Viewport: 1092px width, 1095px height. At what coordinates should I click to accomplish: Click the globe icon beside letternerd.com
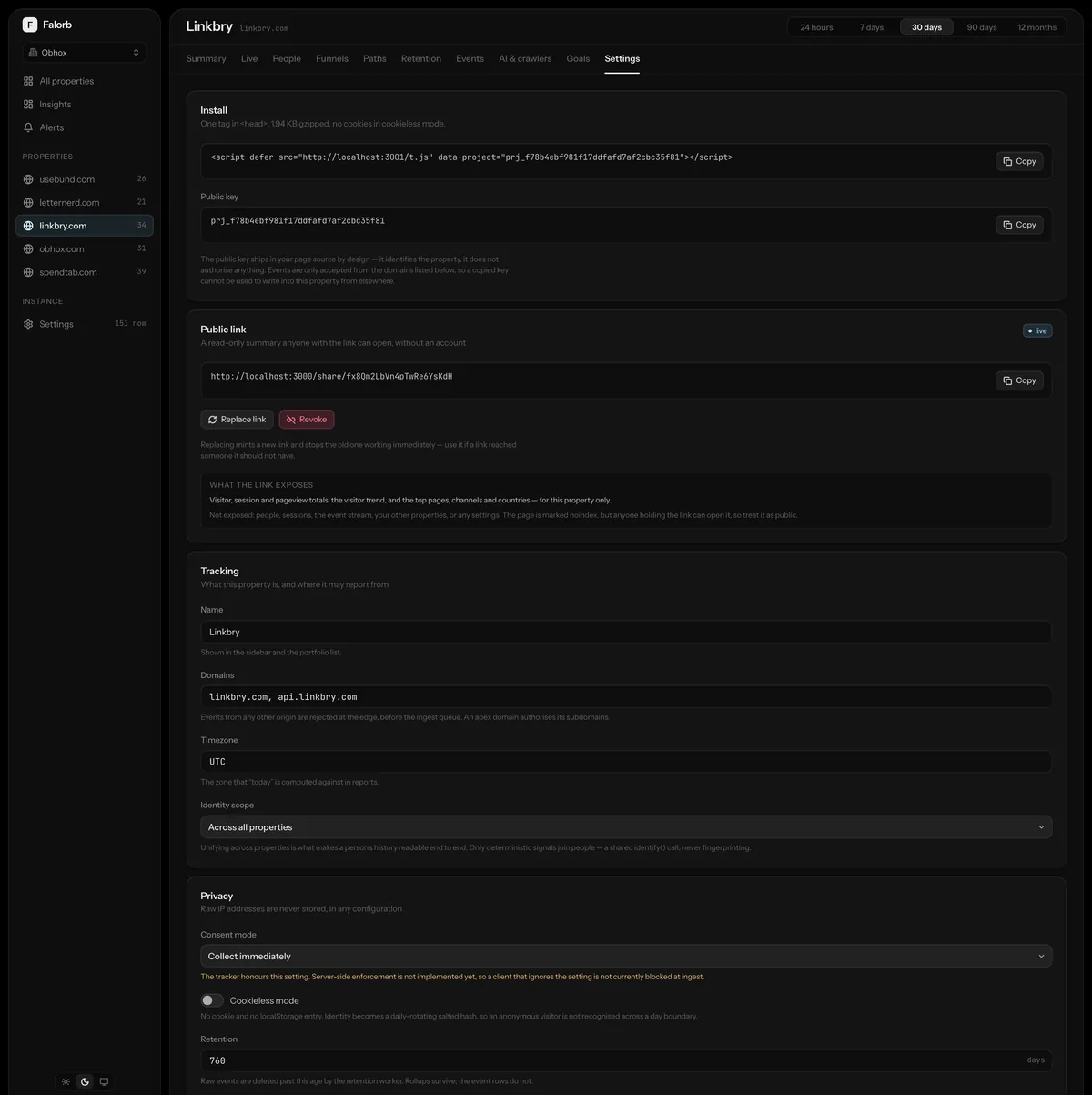28,203
